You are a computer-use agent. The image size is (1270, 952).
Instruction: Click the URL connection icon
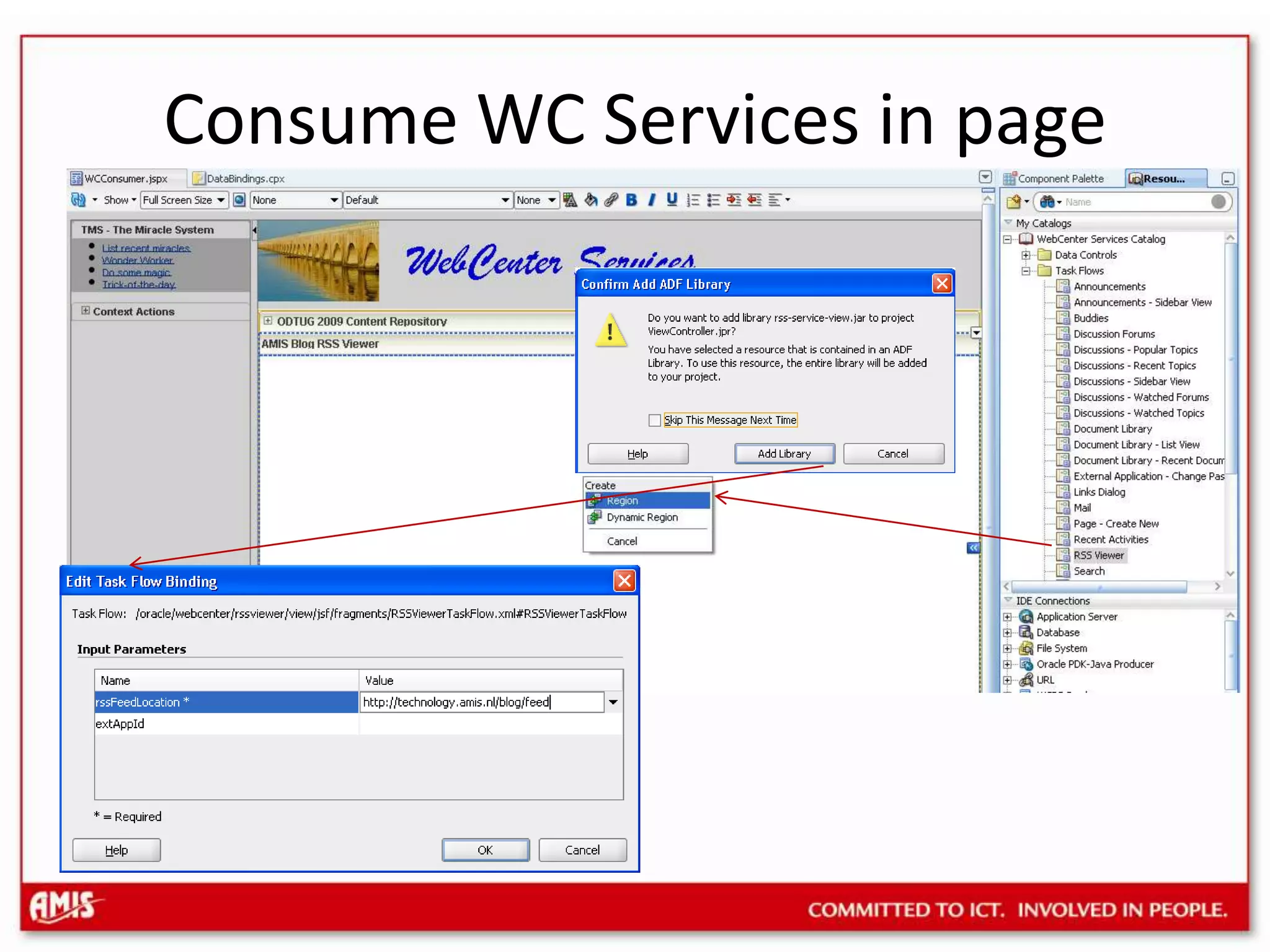(1026, 680)
